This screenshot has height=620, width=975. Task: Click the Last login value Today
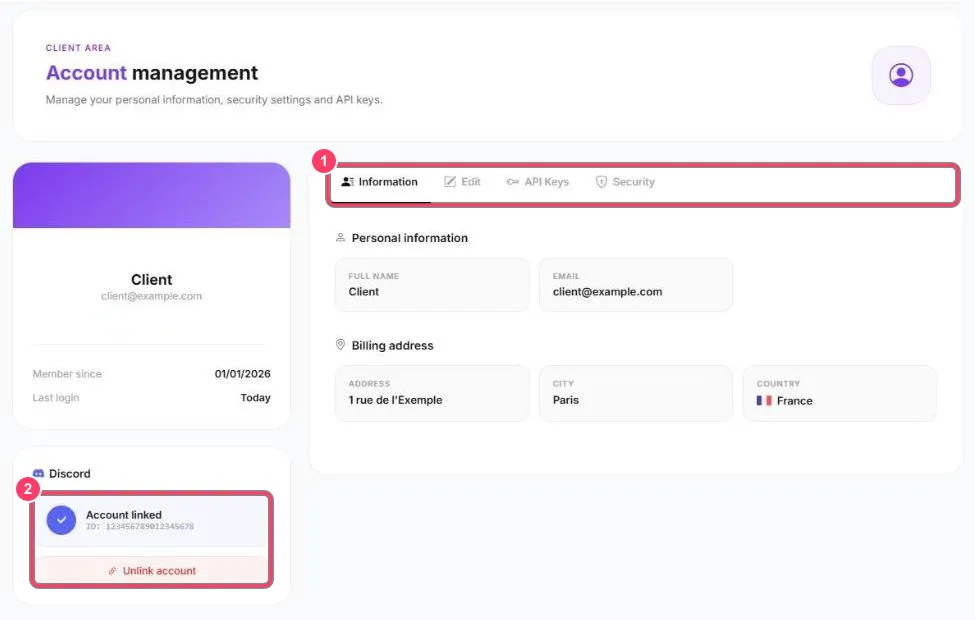point(256,397)
